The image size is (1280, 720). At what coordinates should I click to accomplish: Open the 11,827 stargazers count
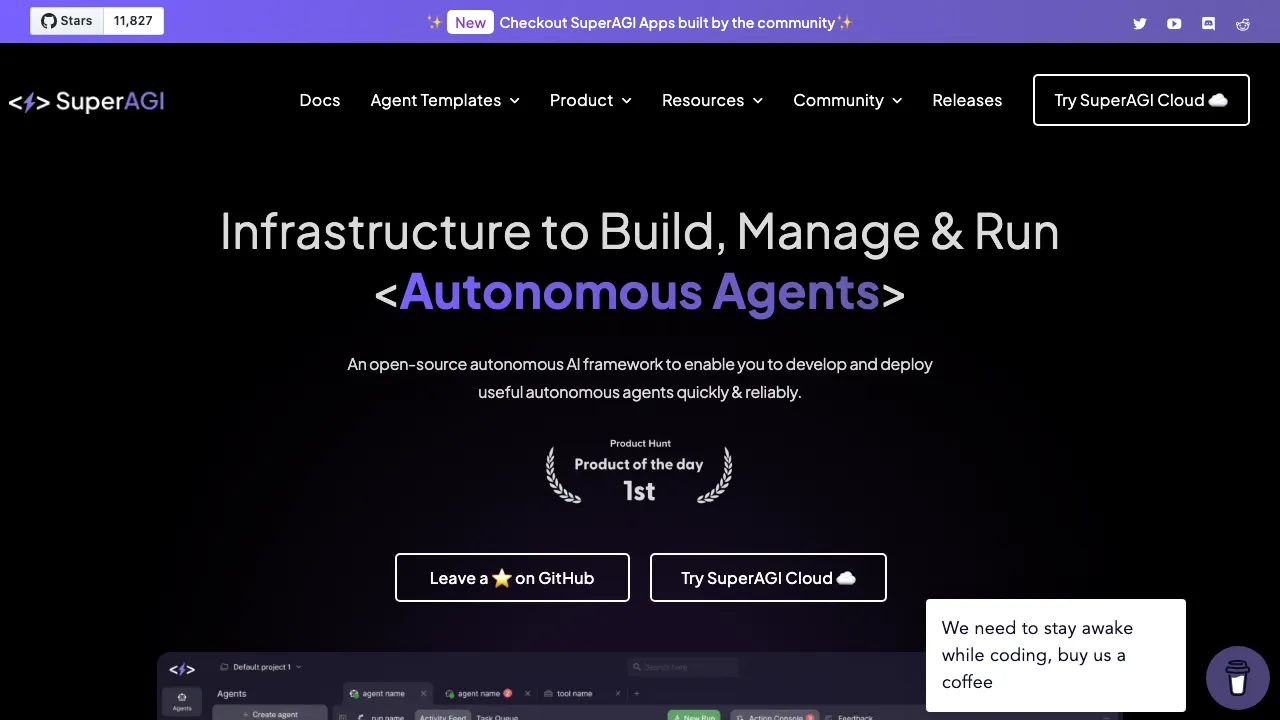[x=133, y=21]
